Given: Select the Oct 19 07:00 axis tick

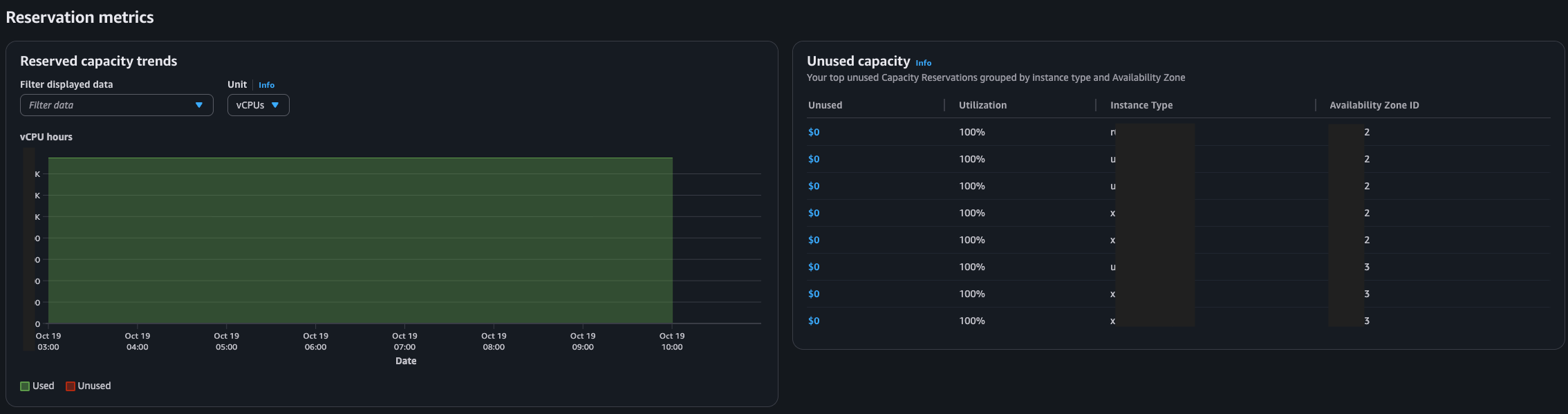Looking at the screenshot, I should click(404, 341).
